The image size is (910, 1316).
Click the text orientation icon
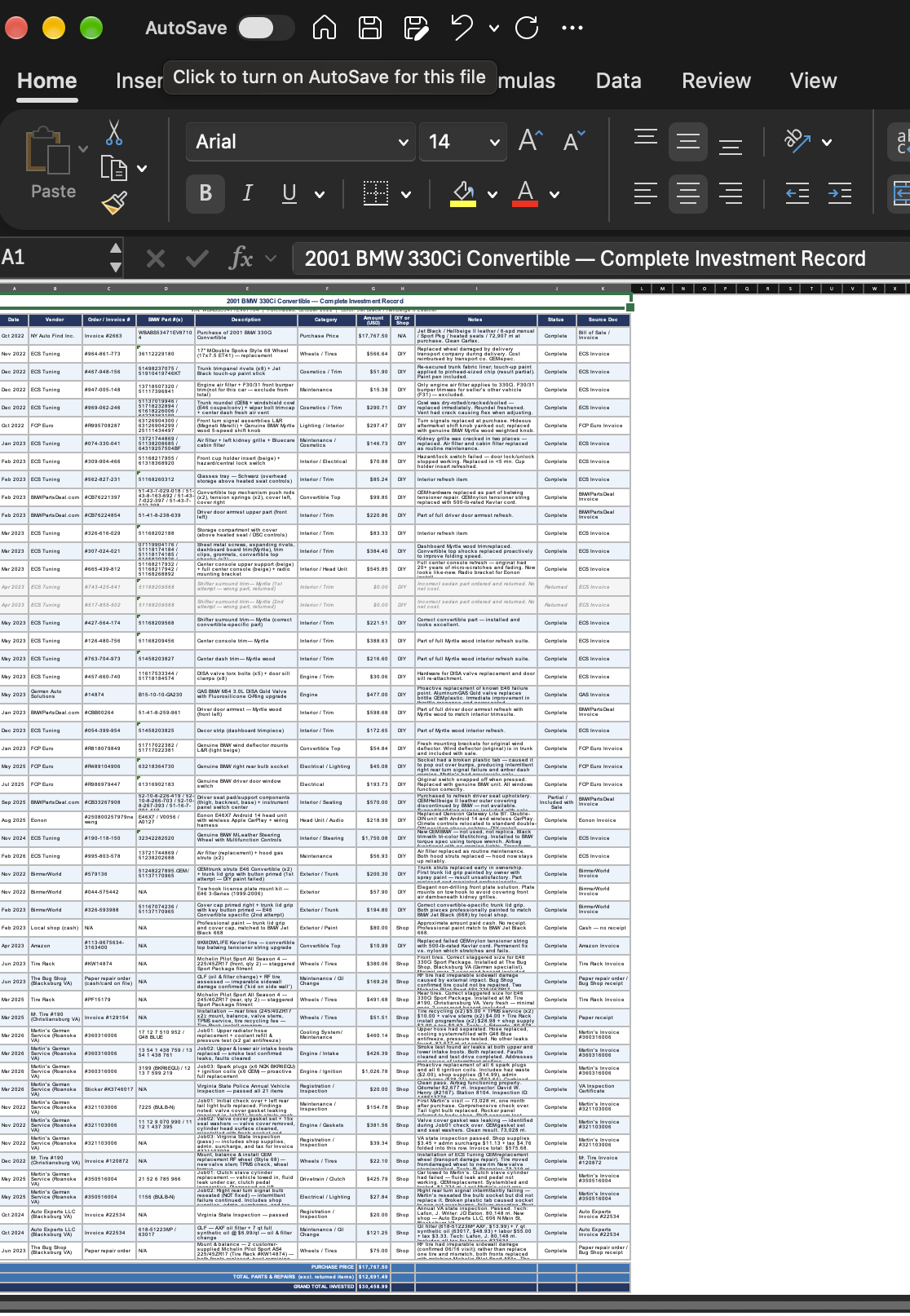click(x=797, y=141)
